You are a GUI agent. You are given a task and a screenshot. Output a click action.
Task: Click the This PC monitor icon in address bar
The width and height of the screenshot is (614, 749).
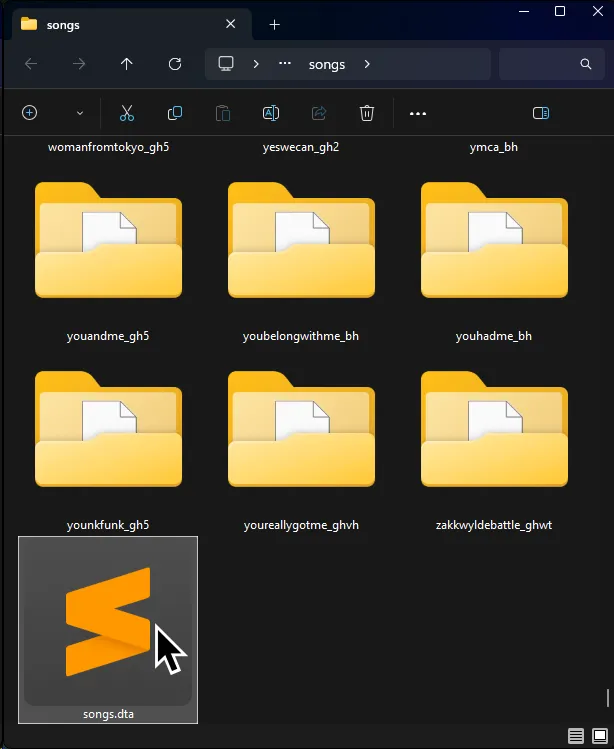click(226, 64)
